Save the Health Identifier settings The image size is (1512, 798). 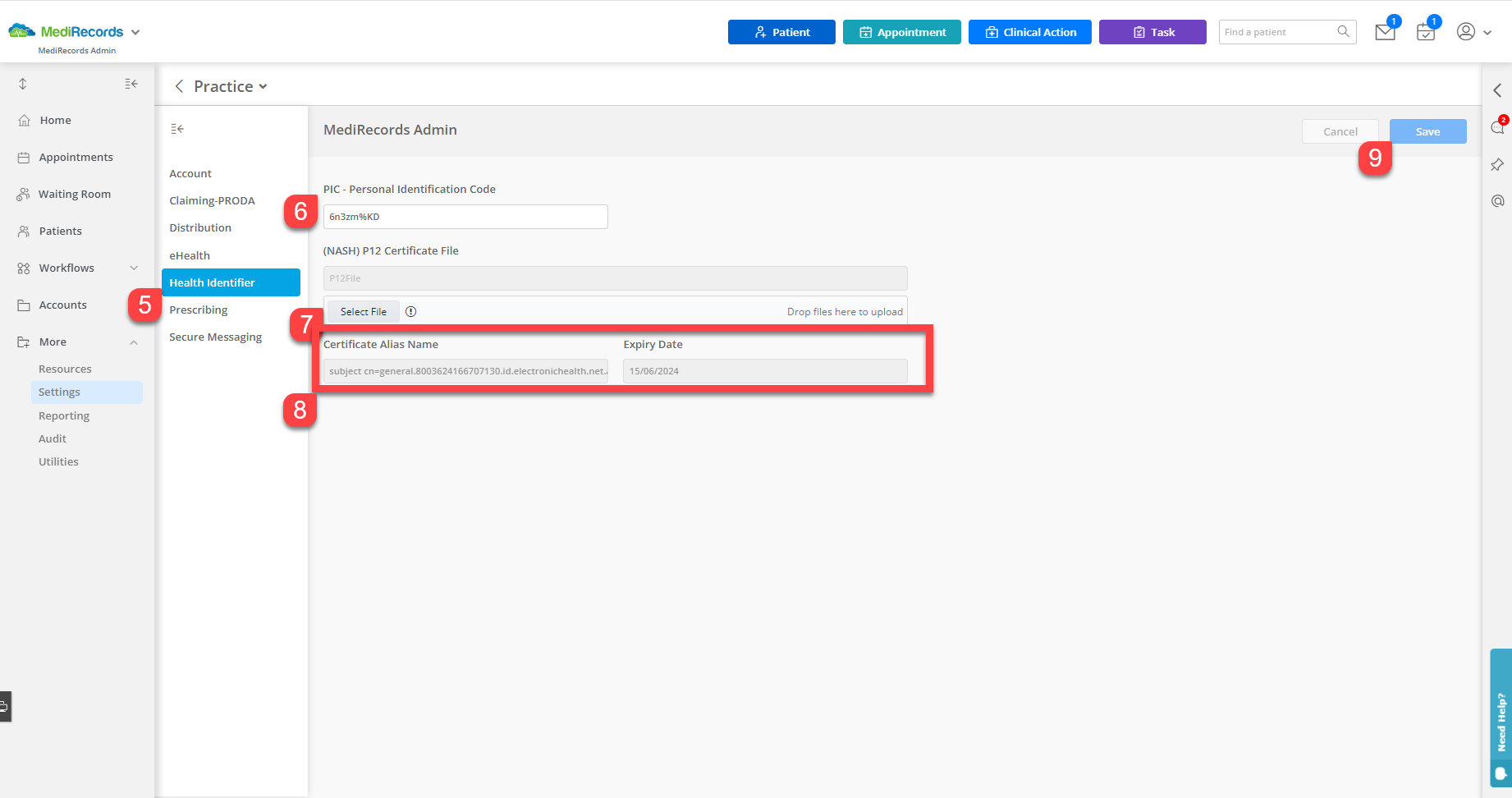pyautogui.click(x=1427, y=131)
